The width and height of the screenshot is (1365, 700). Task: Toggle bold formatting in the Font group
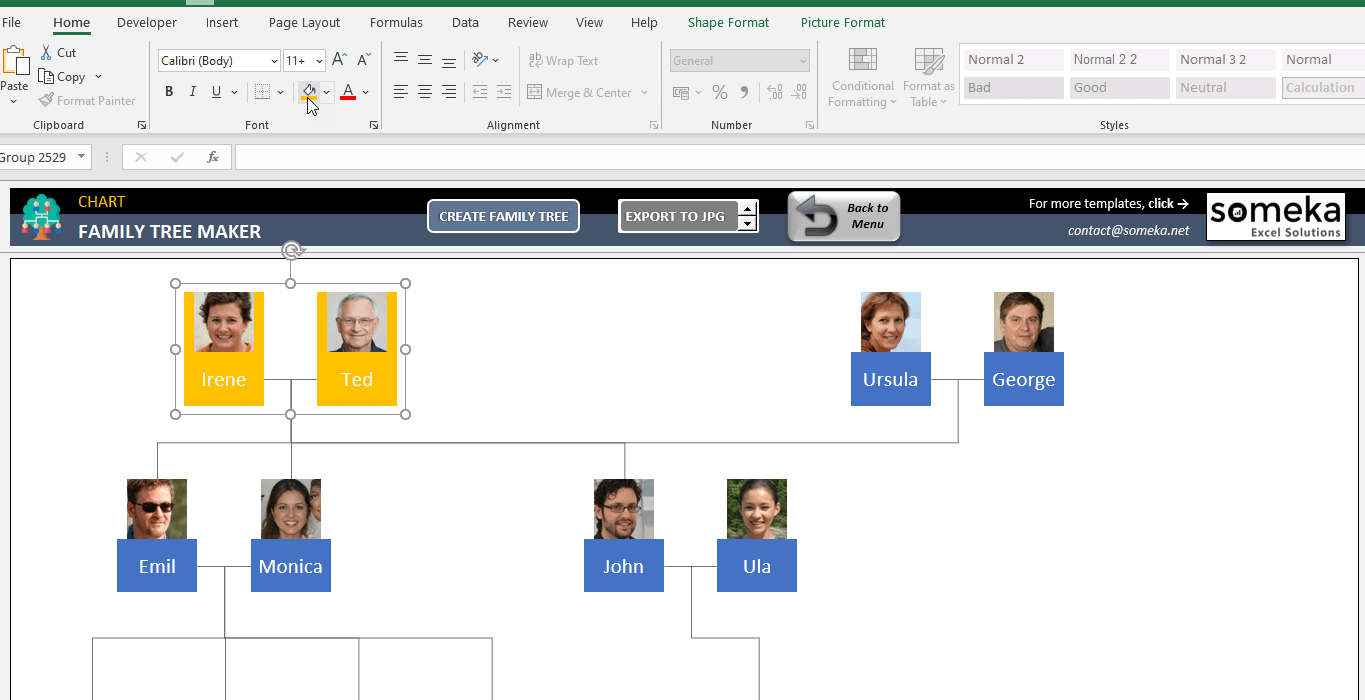point(168,91)
